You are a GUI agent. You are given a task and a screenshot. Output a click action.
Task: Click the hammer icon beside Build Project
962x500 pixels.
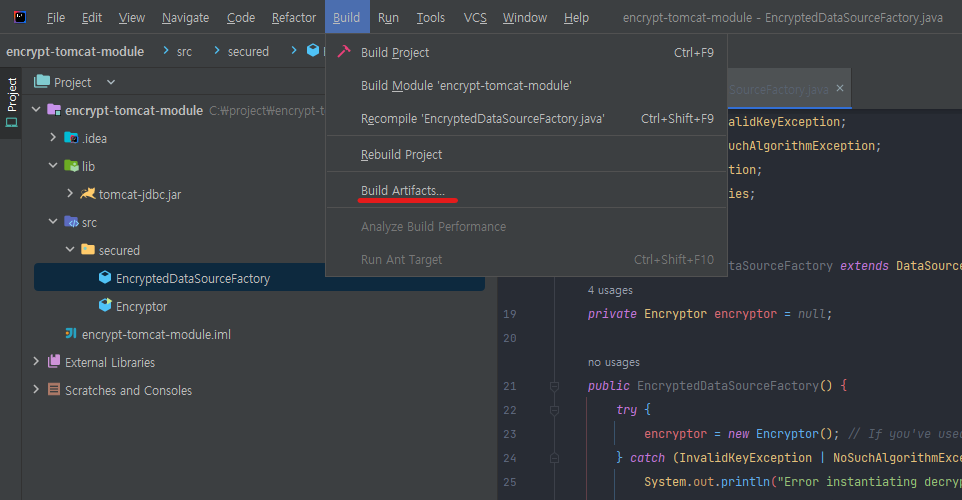click(x=344, y=52)
